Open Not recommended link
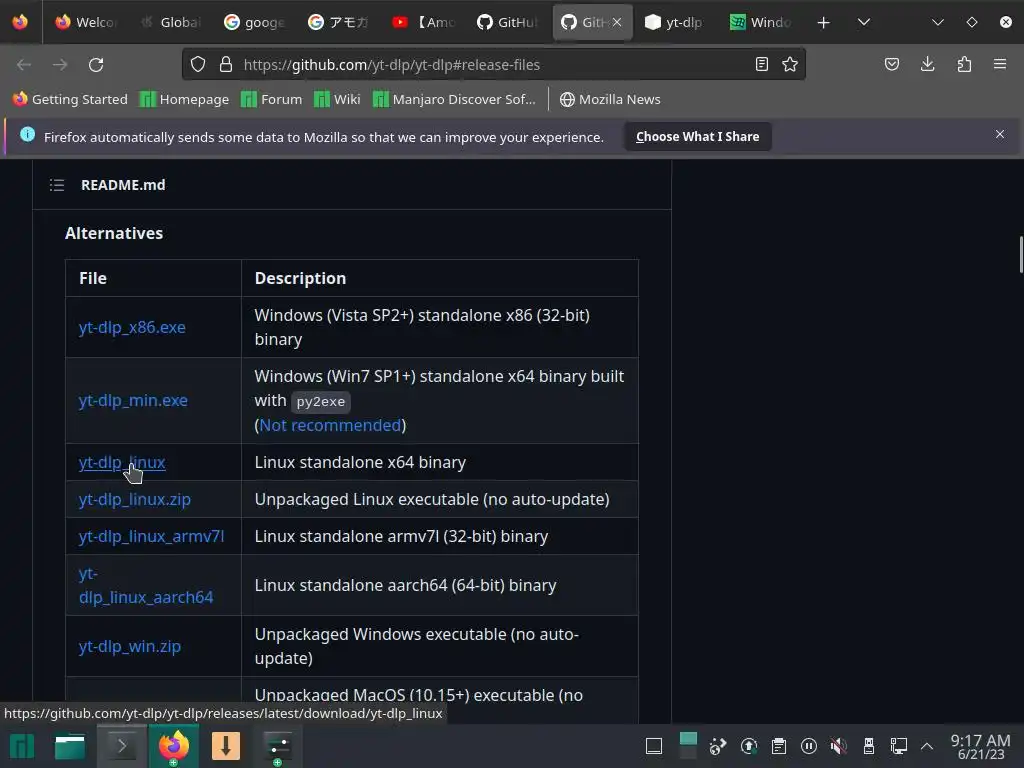This screenshot has width=1024, height=768. 330,425
